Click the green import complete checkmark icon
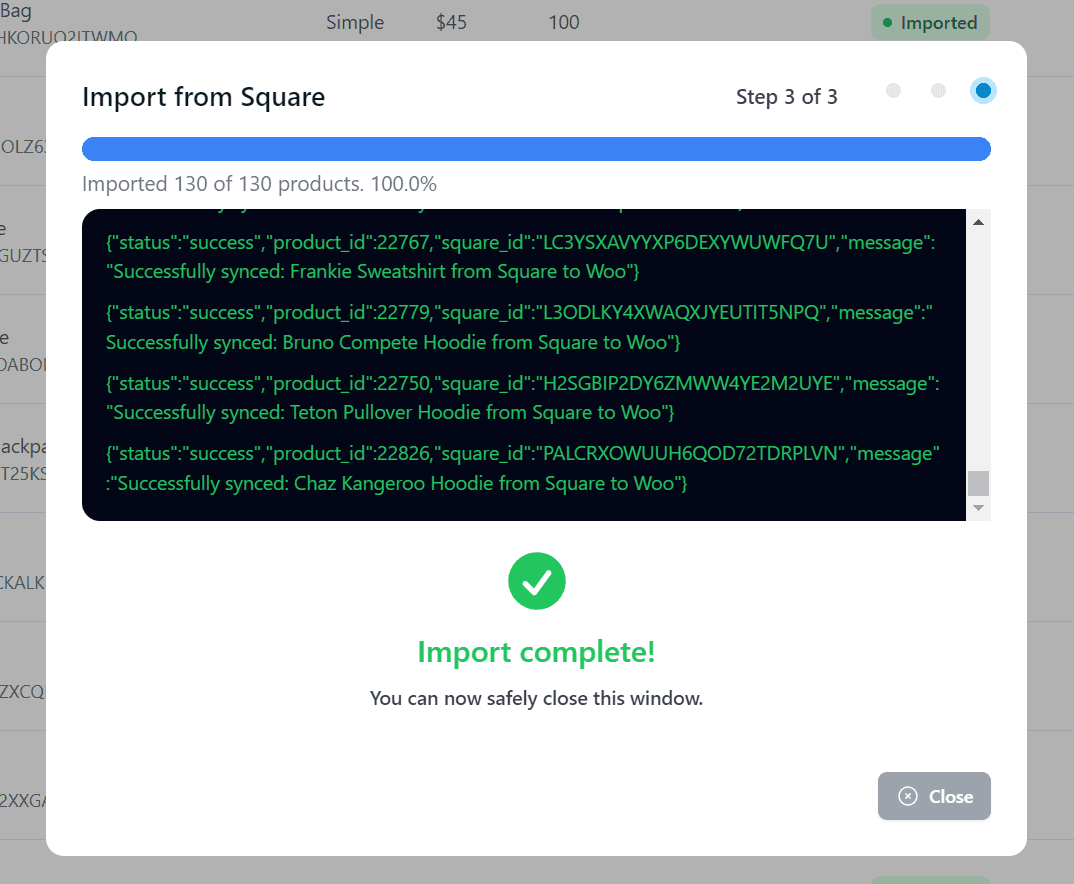Image resolution: width=1074 pixels, height=884 pixels. pyautogui.click(x=536, y=581)
